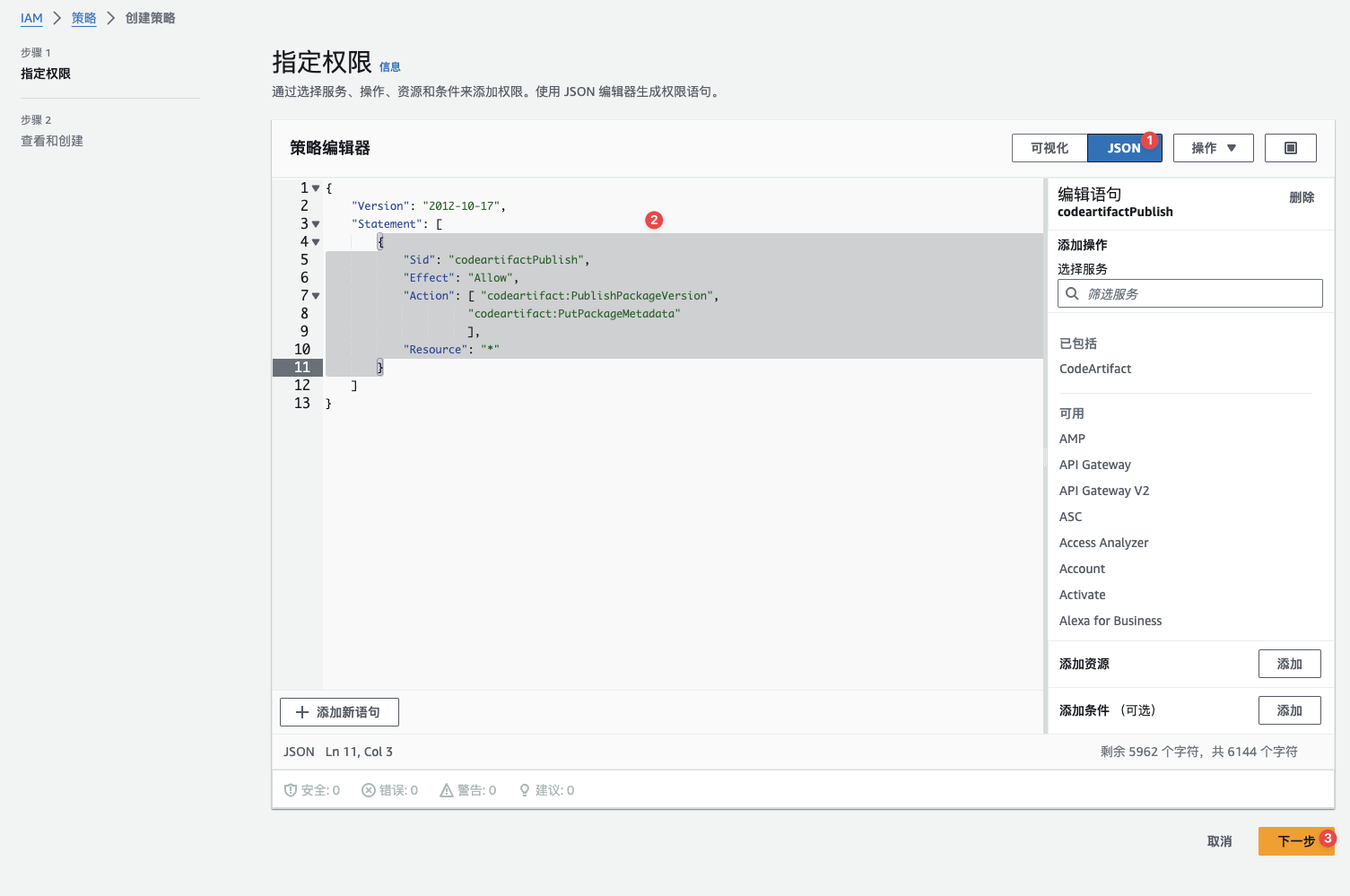Select the ASC service

[1071, 517]
